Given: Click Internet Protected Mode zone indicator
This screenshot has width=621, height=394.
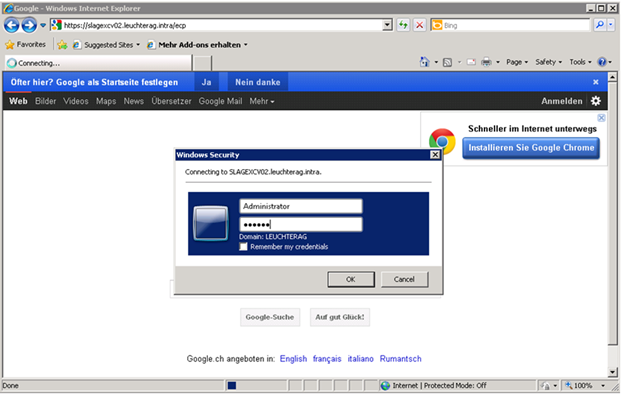Looking at the screenshot, I should pyautogui.click(x=457, y=385).
